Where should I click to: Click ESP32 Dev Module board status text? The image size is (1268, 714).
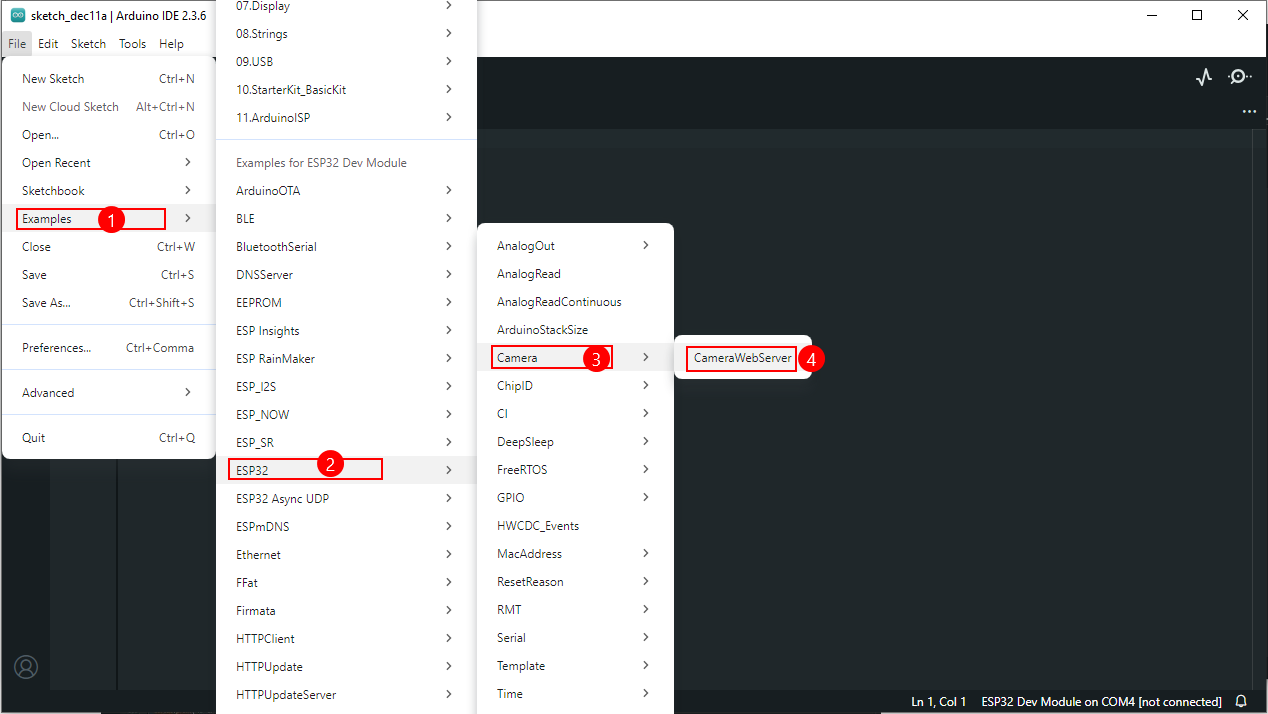coord(1101,702)
